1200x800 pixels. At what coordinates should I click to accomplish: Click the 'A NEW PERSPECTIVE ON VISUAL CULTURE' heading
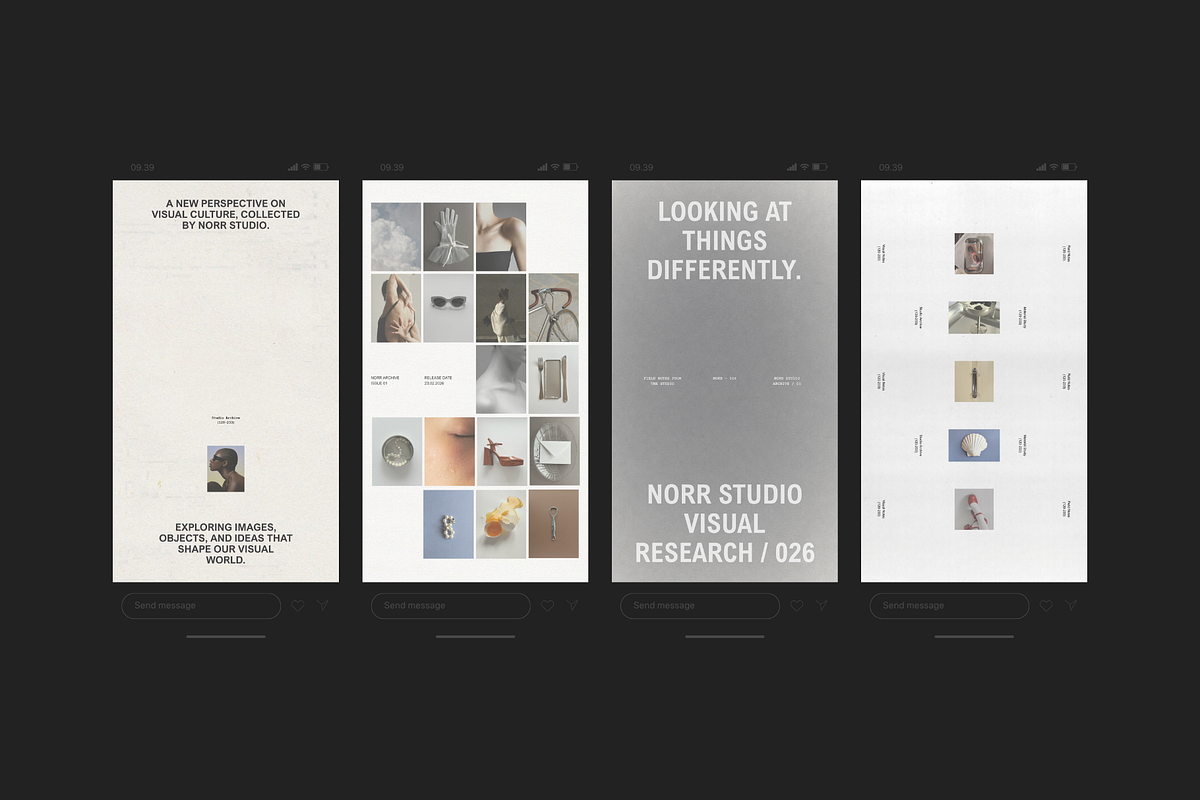point(226,215)
